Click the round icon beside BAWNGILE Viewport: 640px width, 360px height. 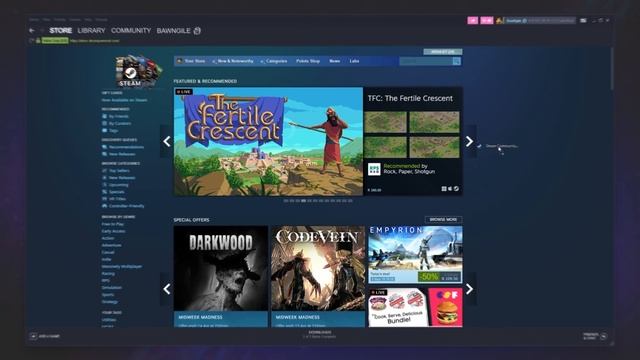click(x=197, y=31)
